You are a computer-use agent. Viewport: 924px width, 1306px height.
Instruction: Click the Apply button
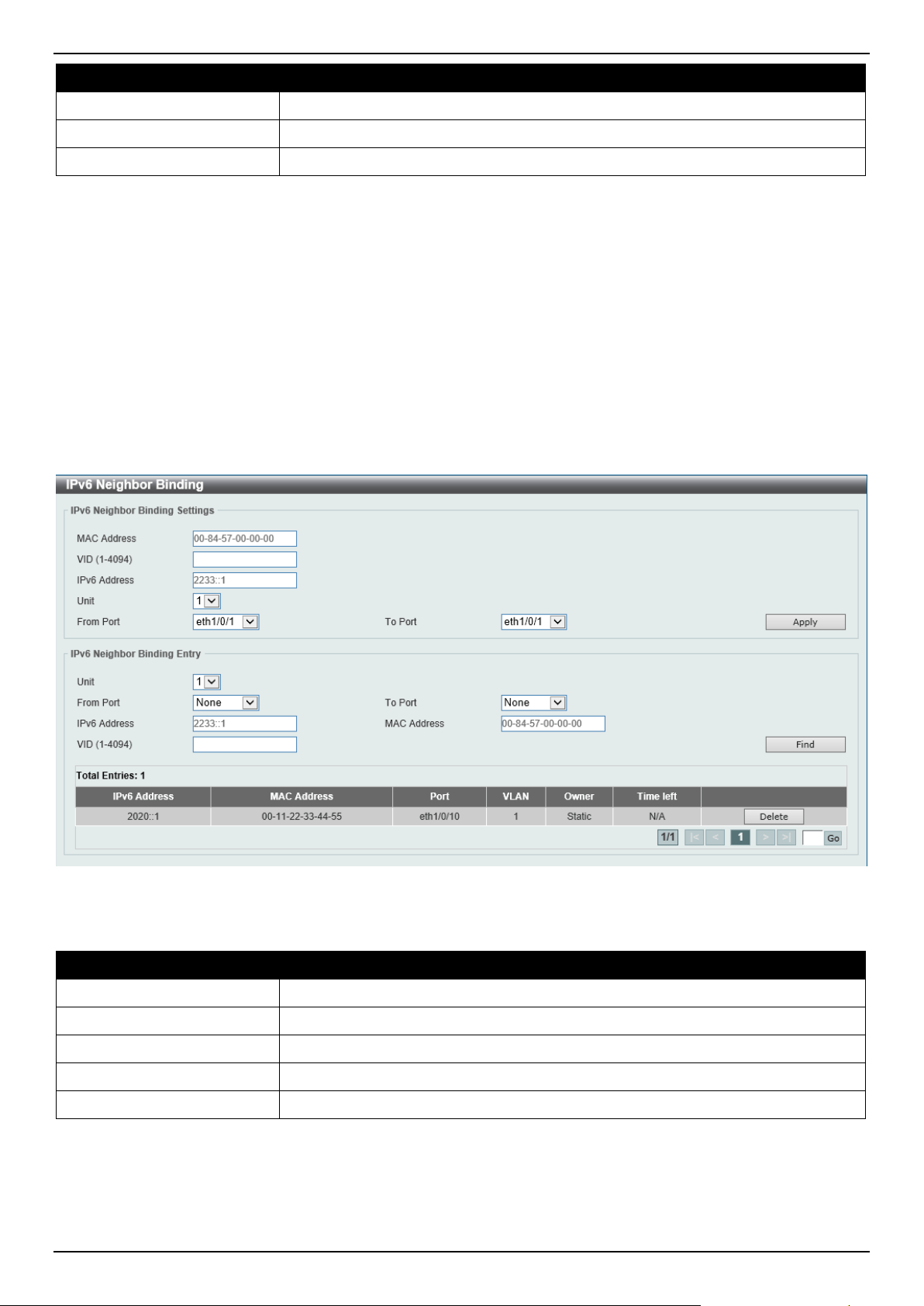(x=805, y=622)
